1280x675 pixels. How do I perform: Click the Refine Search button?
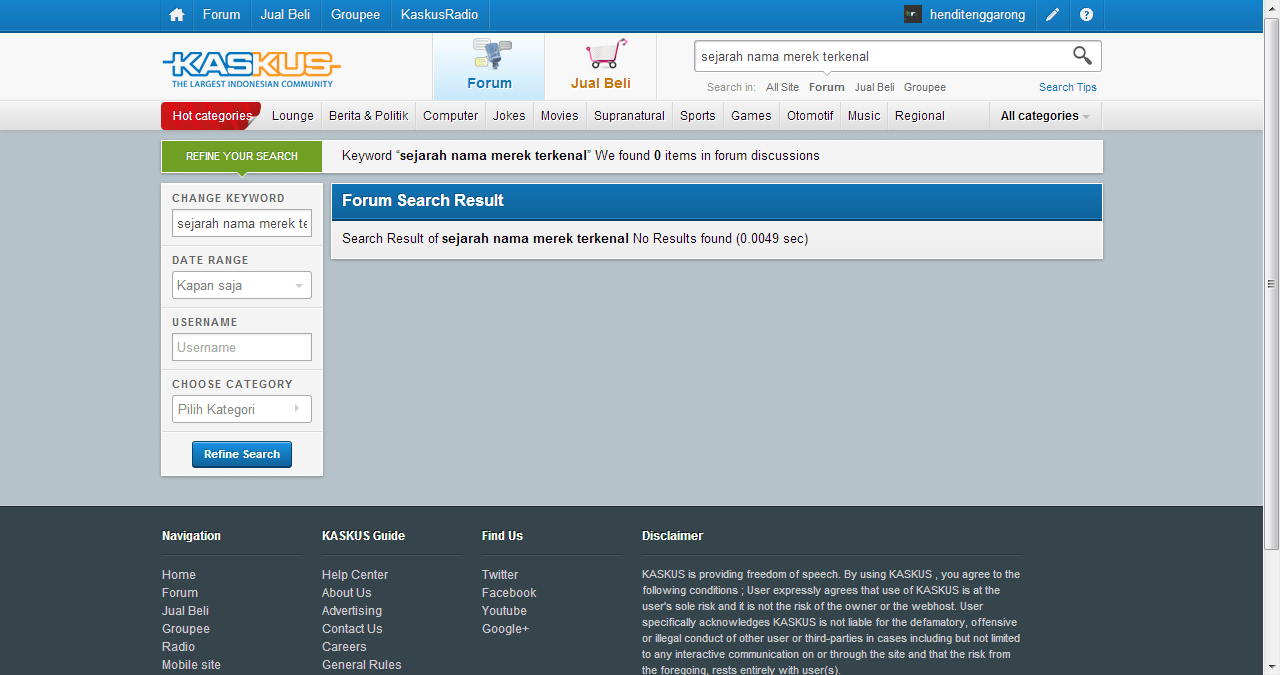(x=242, y=454)
